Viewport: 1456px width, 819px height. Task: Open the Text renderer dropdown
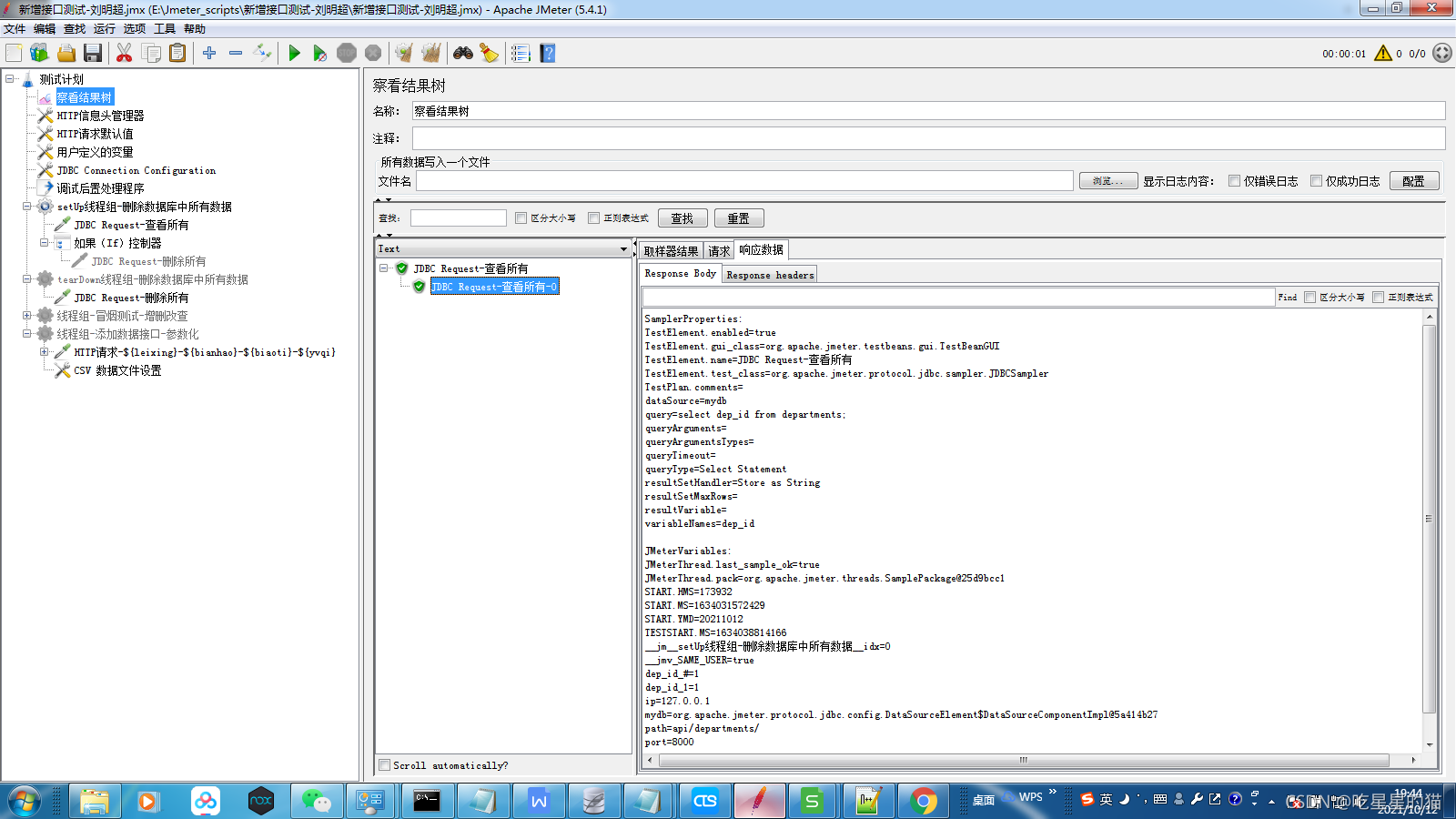point(503,248)
